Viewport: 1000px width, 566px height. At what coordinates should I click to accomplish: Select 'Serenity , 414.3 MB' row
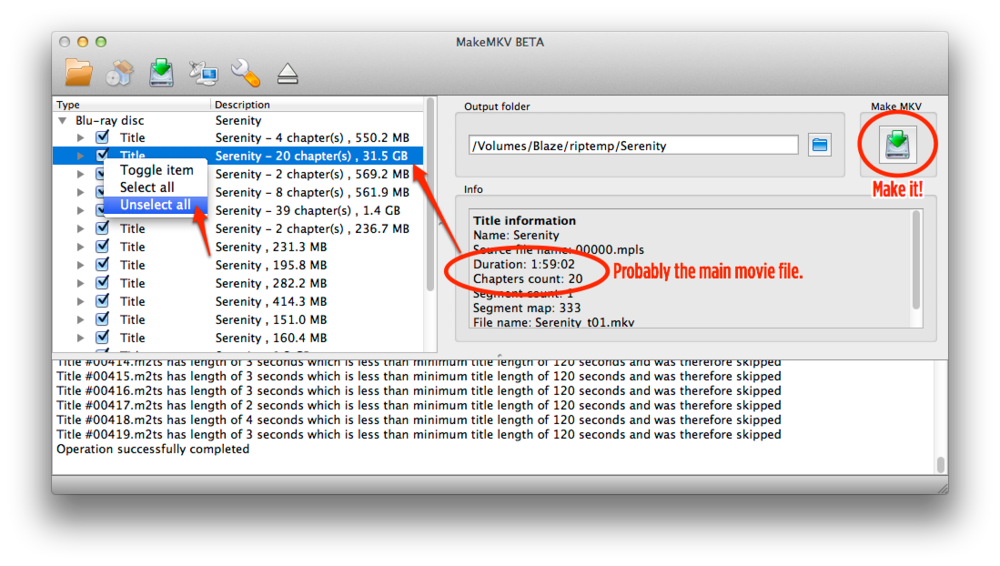coord(271,301)
